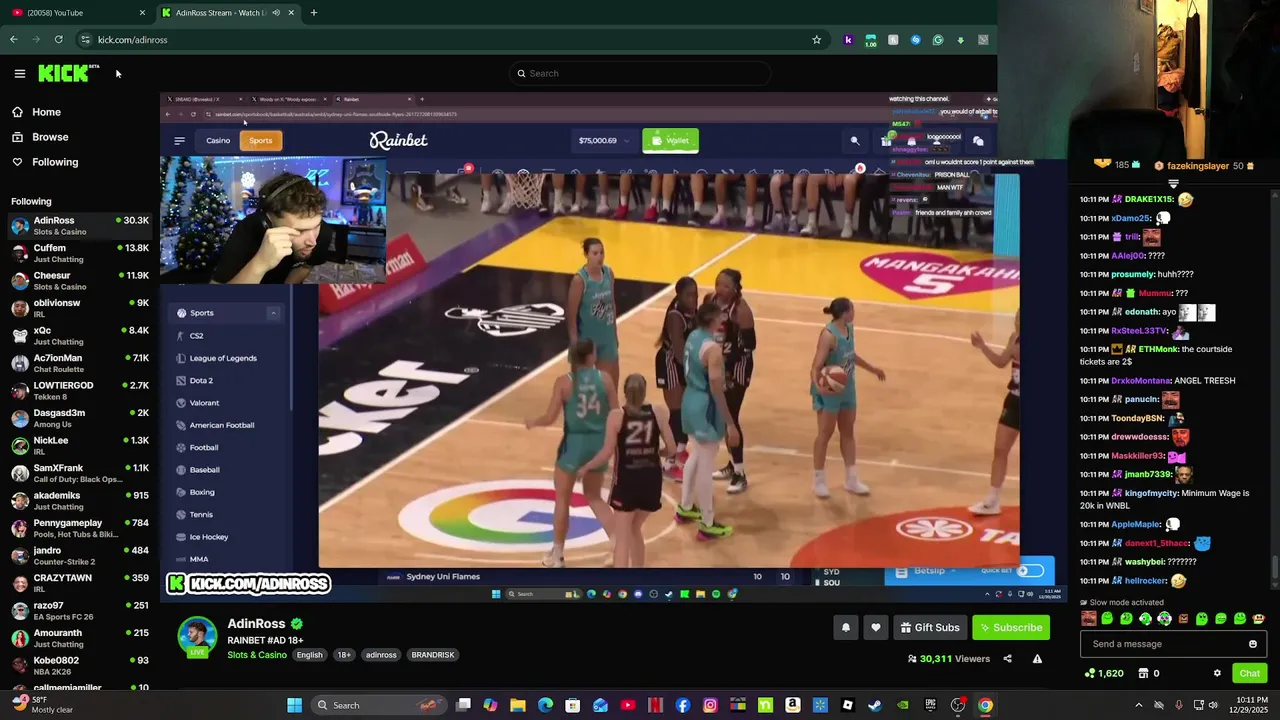Show hidden system tray icons

(x=1138, y=705)
